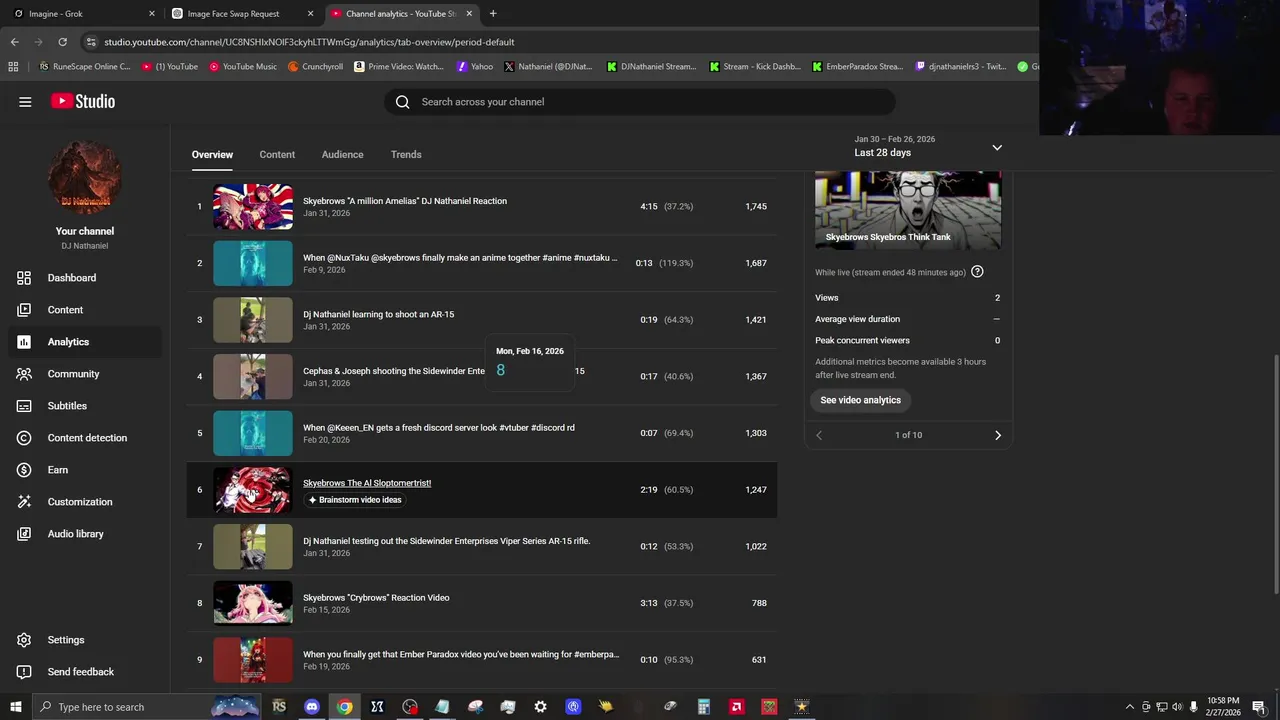Switch to the Audience tab
Viewport: 1280px width, 720px height.
[342, 155]
